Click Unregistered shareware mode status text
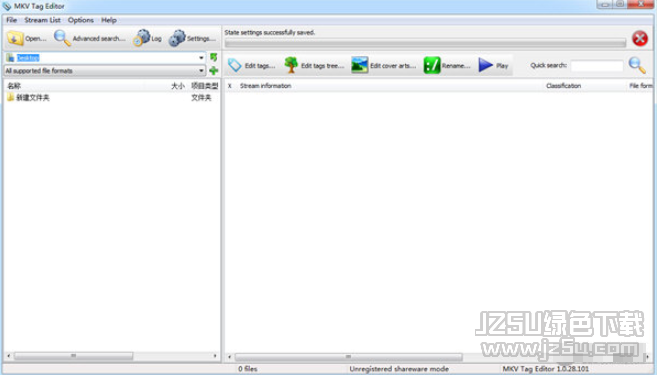657x375 pixels. click(x=399, y=369)
